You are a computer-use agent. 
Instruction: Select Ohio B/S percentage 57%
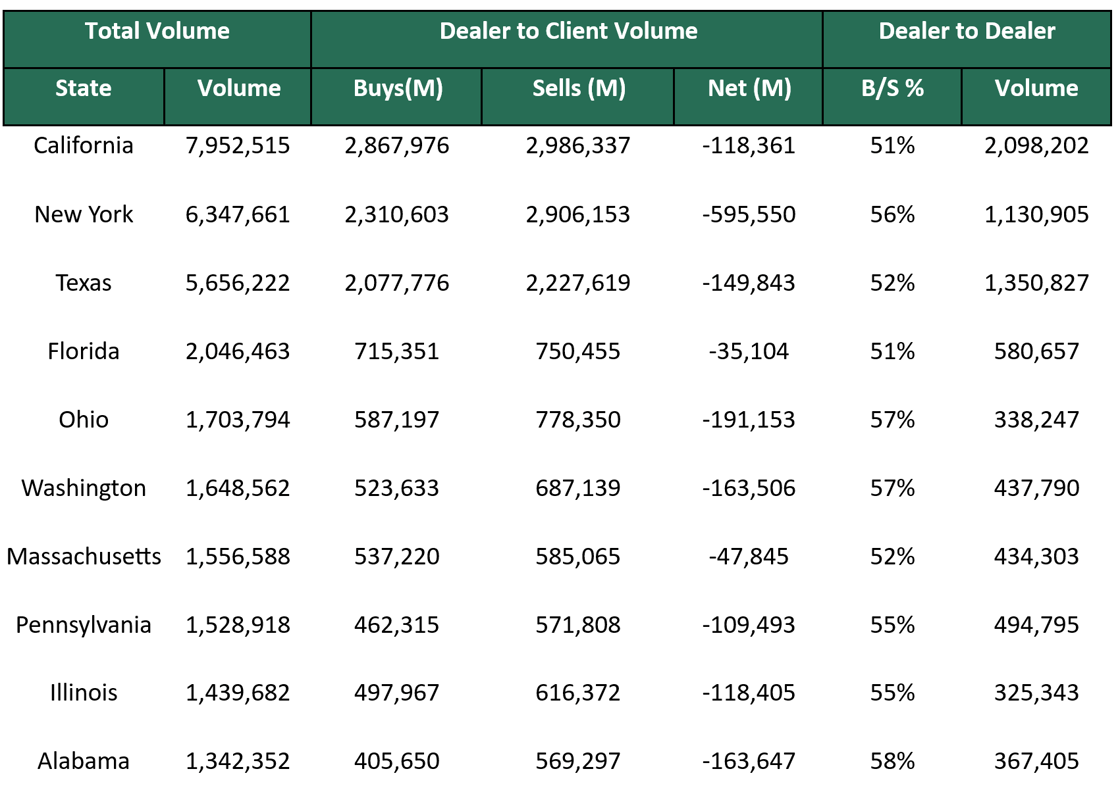click(x=892, y=419)
